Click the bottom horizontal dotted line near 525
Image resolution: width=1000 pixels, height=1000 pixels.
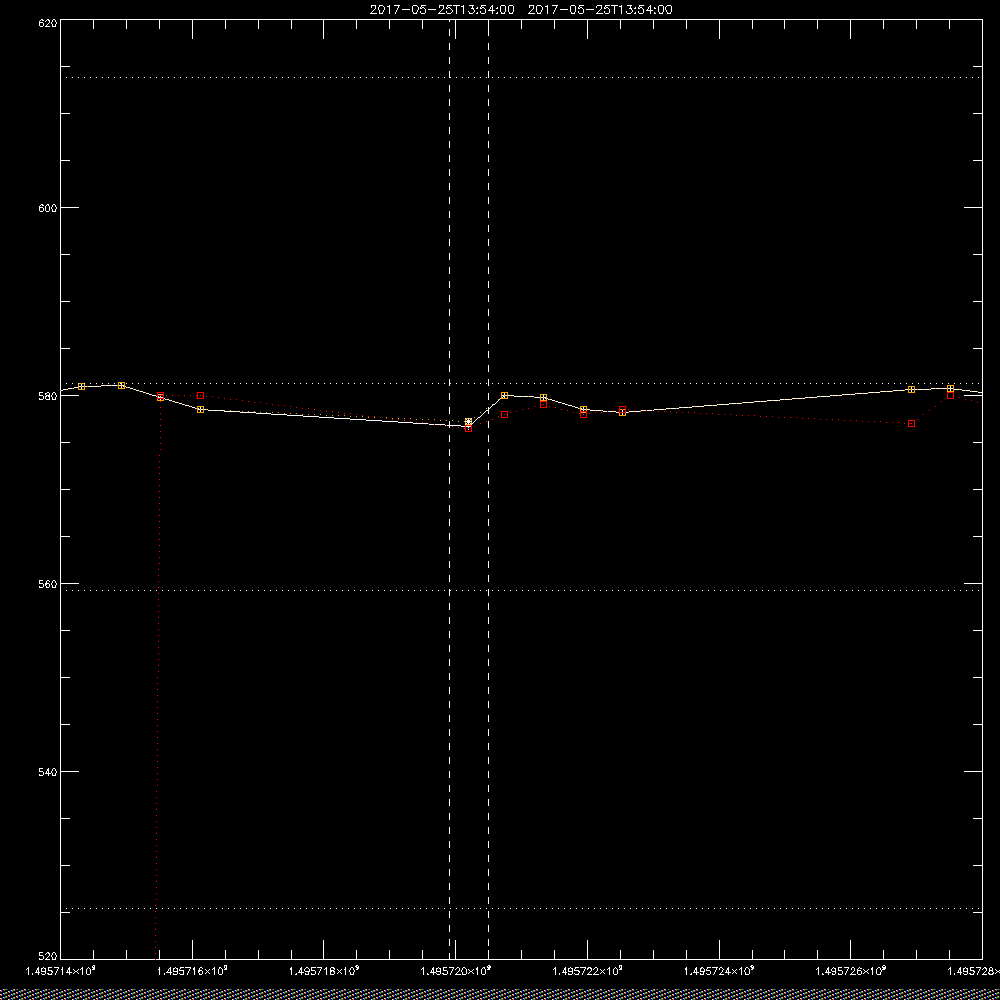tap(521, 908)
